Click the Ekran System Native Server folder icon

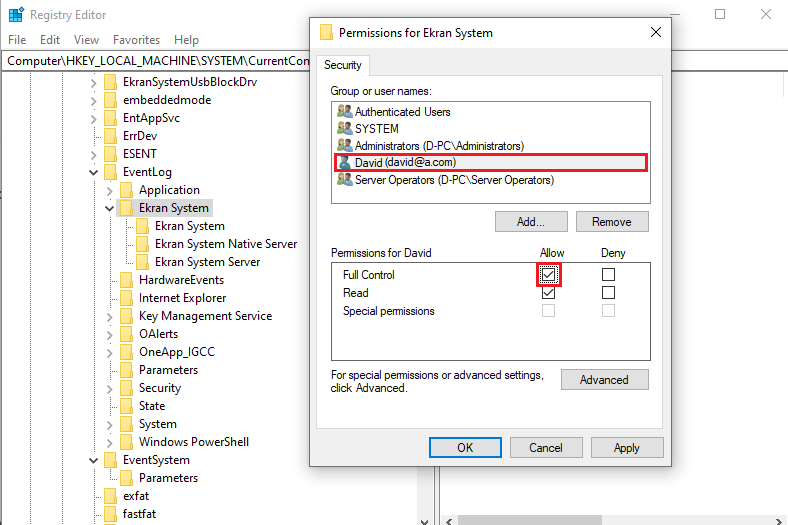(x=142, y=244)
